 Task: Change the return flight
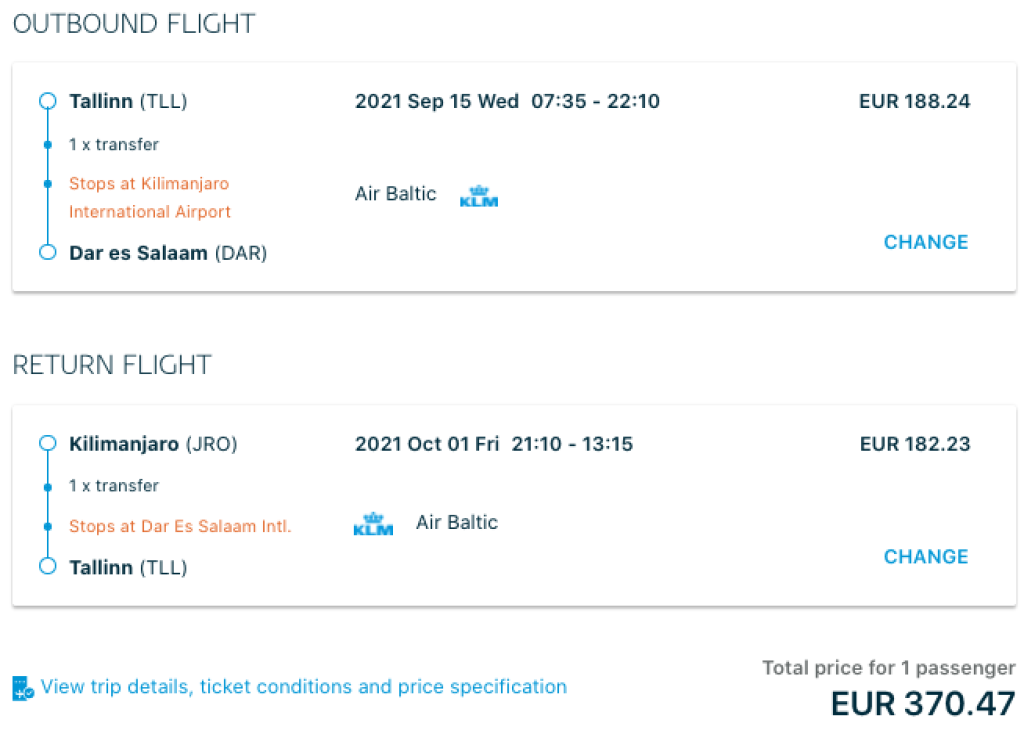pos(926,556)
